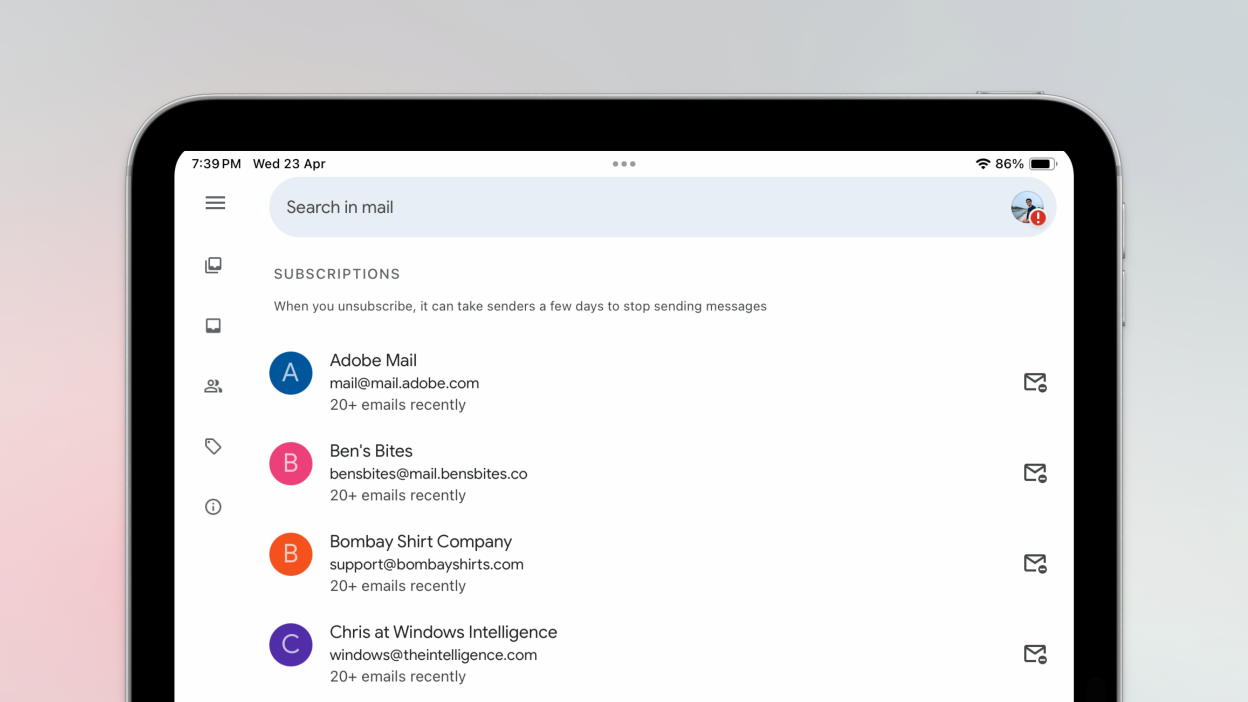This screenshot has height=702, width=1248.
Task: Tap the three-dot multitasking control at top
Action: pyautogui.click(x=624, y=164)
